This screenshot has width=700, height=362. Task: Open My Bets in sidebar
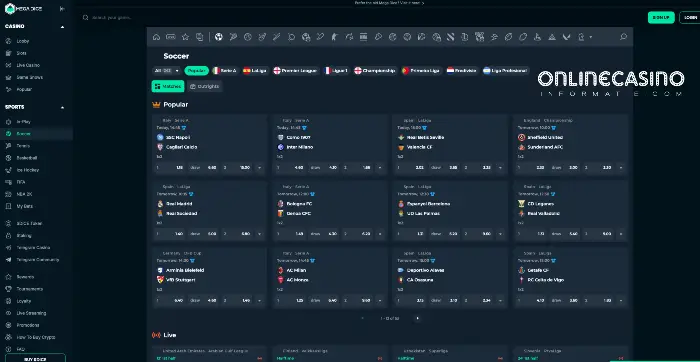pos(25,206)
